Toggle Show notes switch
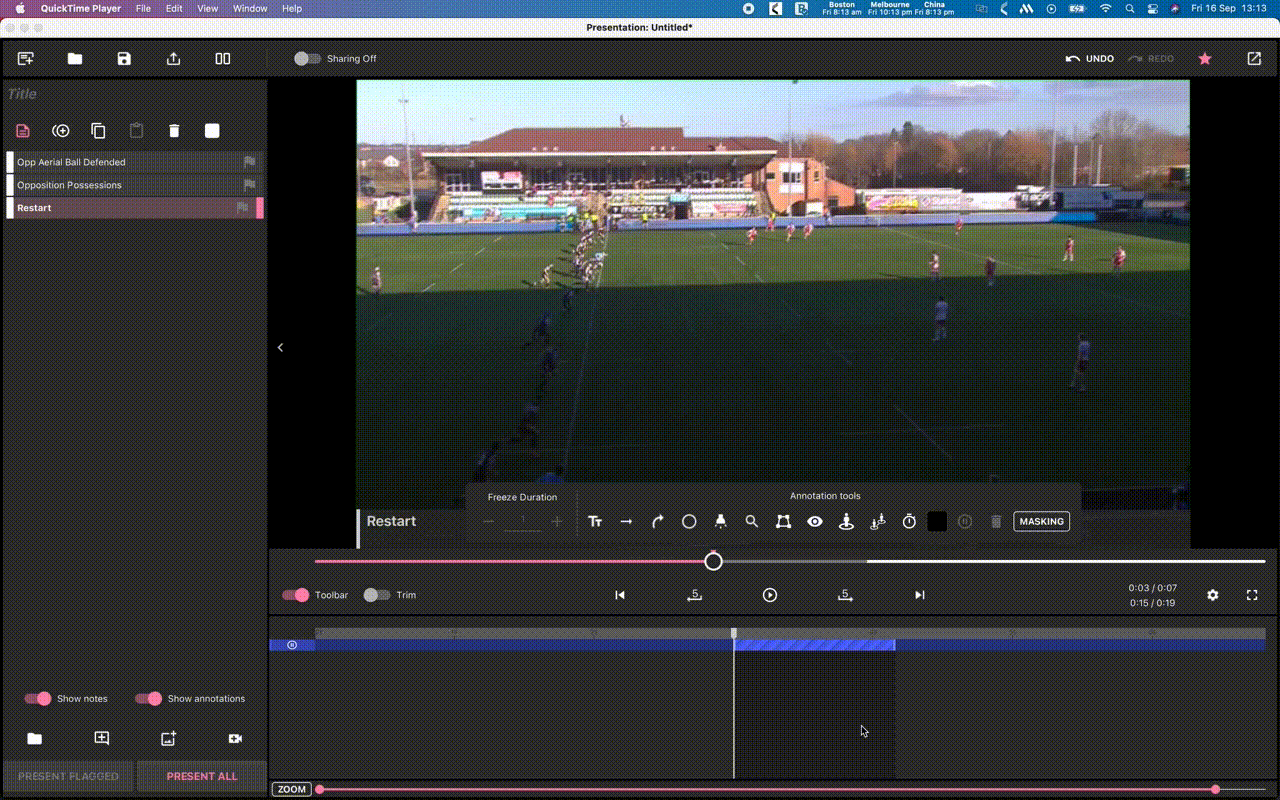This screenshot has width=1280, height=800. [x=38, y=699]
